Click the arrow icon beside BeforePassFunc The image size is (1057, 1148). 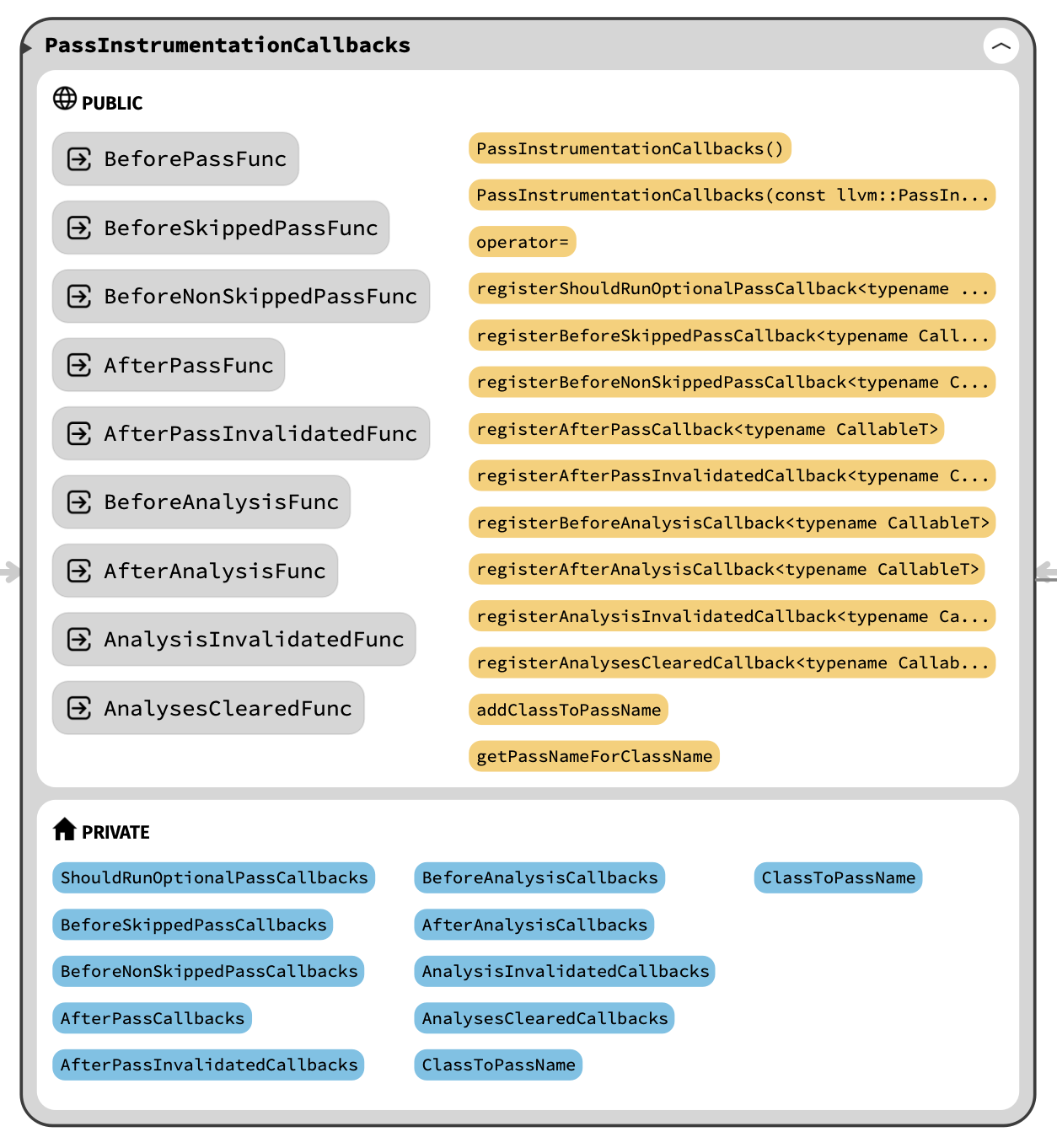pyautogui.click(x=79, y=159)
